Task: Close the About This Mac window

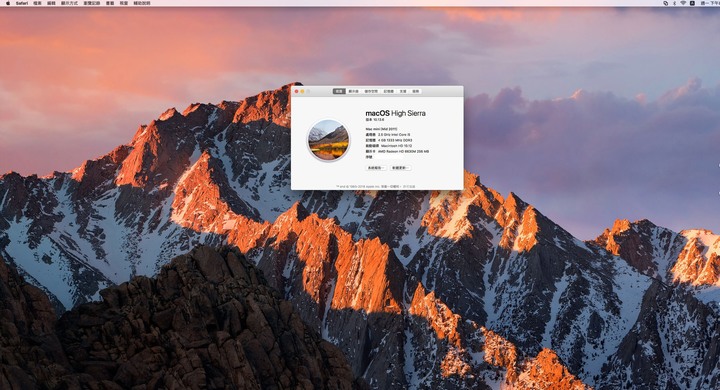Action: [x=297, y=91]
